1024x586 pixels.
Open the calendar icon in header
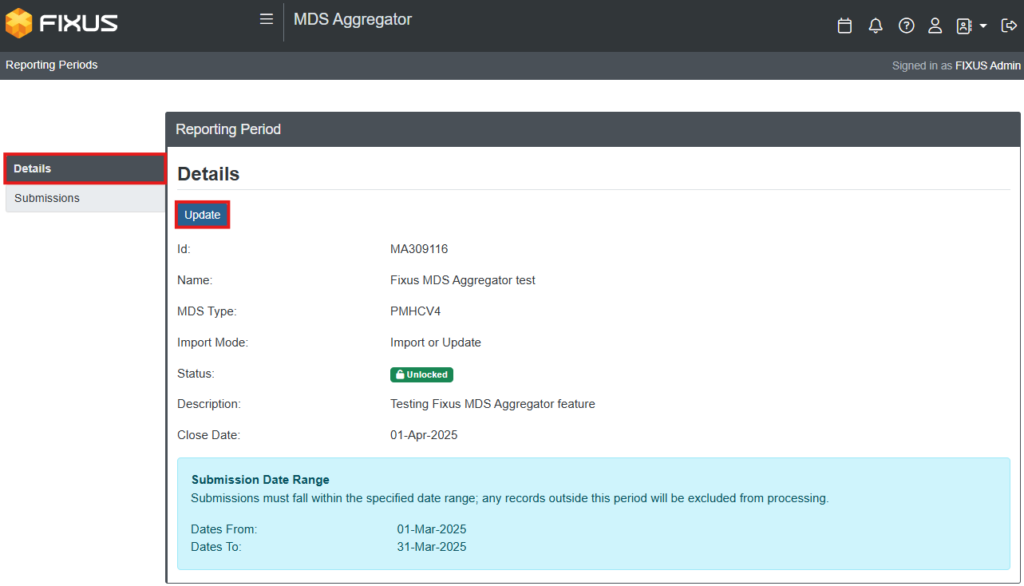(x=844, y=25)
